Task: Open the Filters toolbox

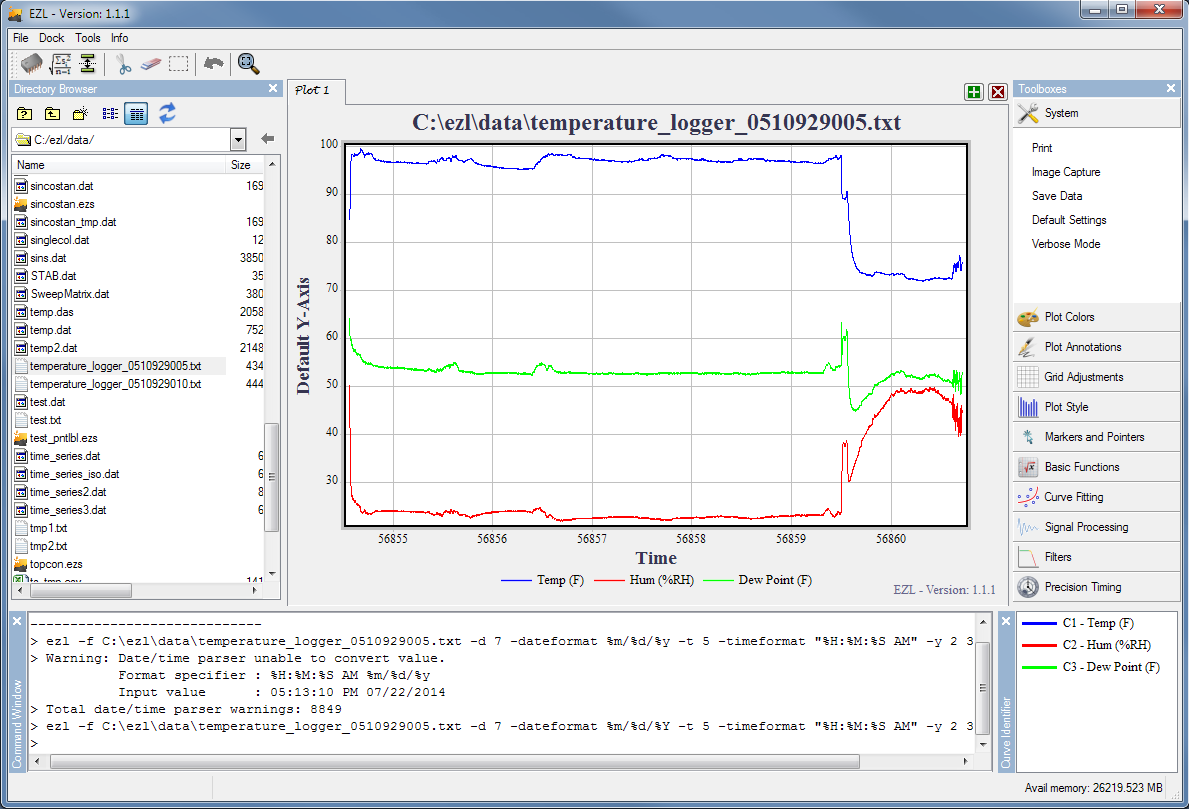Action: pyautogui.click(x=1096, y=557)
